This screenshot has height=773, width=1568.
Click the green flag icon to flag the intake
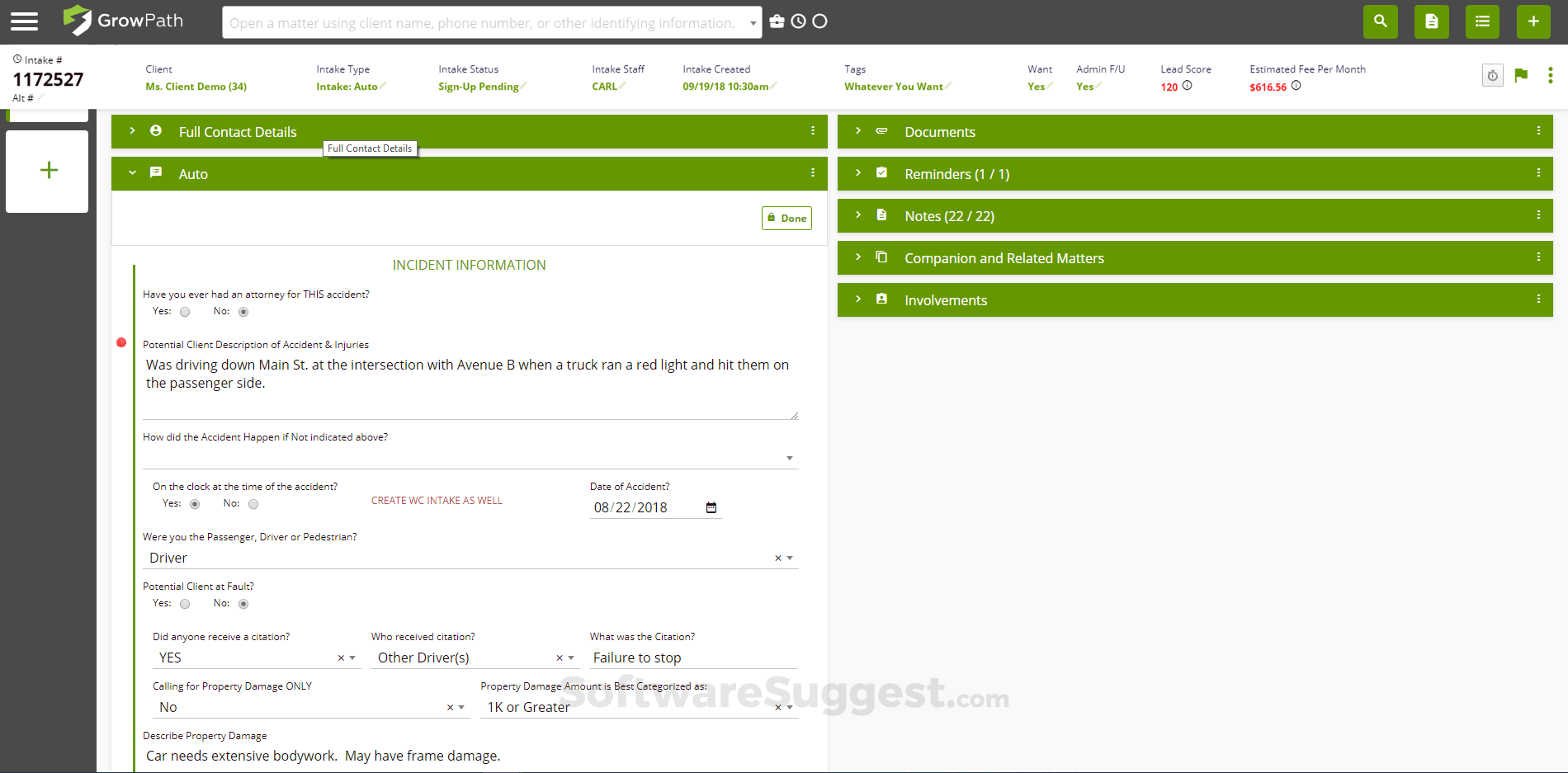1521,75
